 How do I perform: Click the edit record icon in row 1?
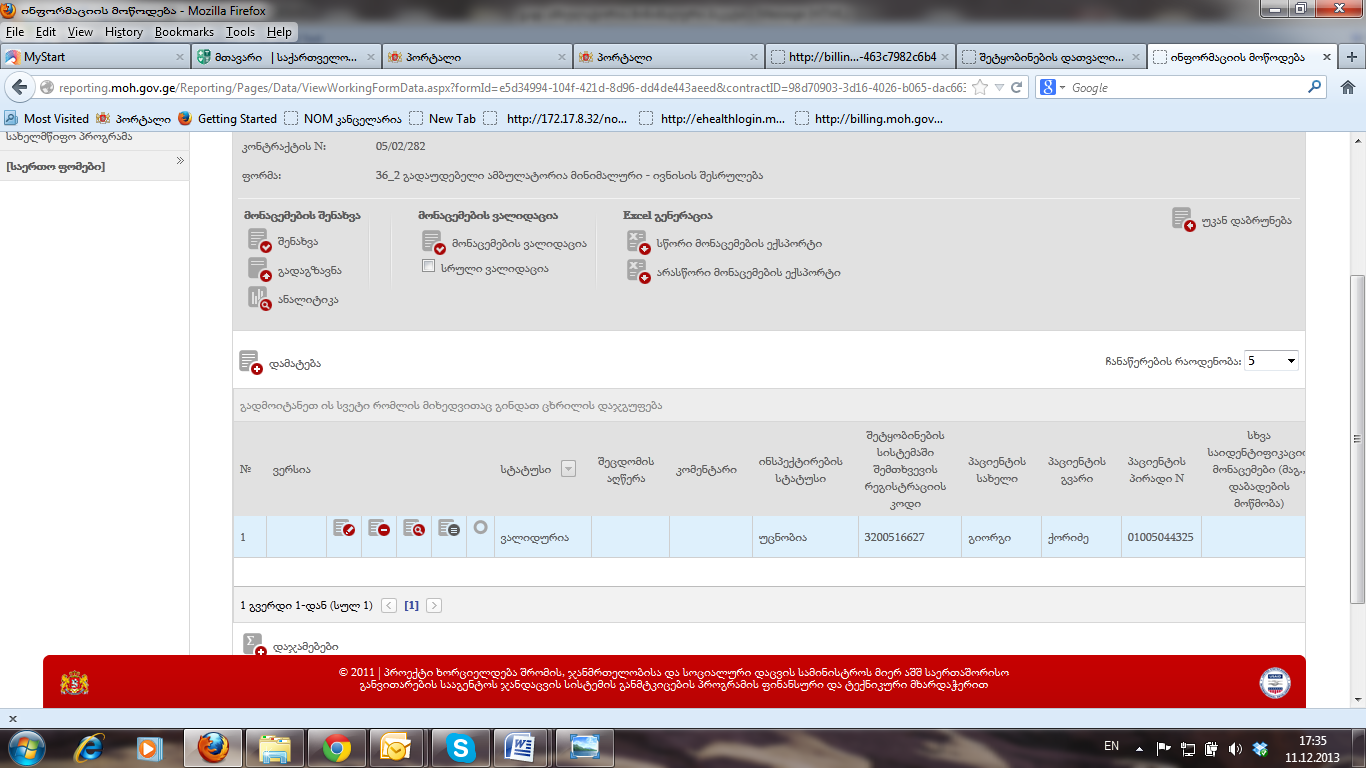pos(344,529)
